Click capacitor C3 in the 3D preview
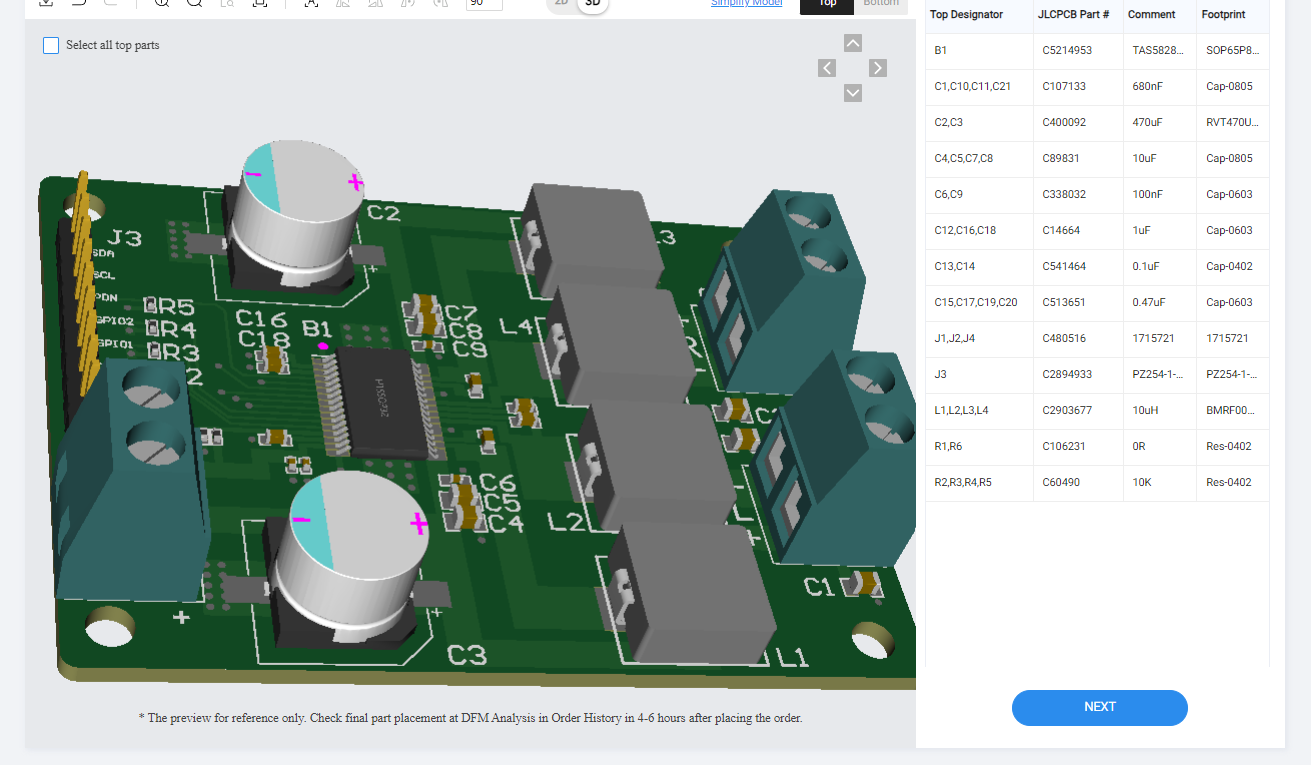The image size is (1311, 765). coord(347,558)
